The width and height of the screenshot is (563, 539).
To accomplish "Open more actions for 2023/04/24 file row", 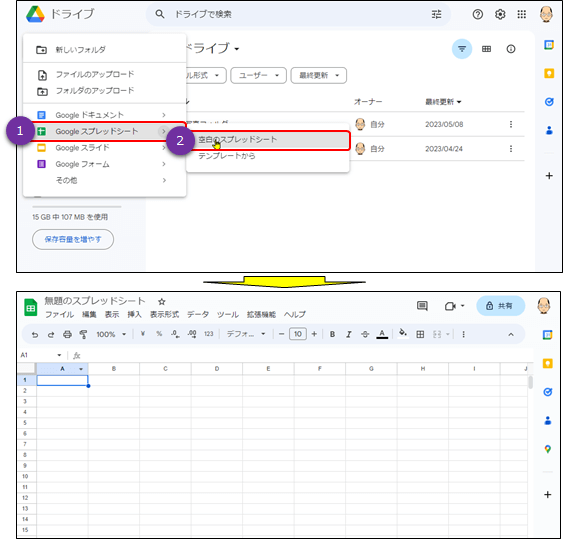I will coord(511,149).
